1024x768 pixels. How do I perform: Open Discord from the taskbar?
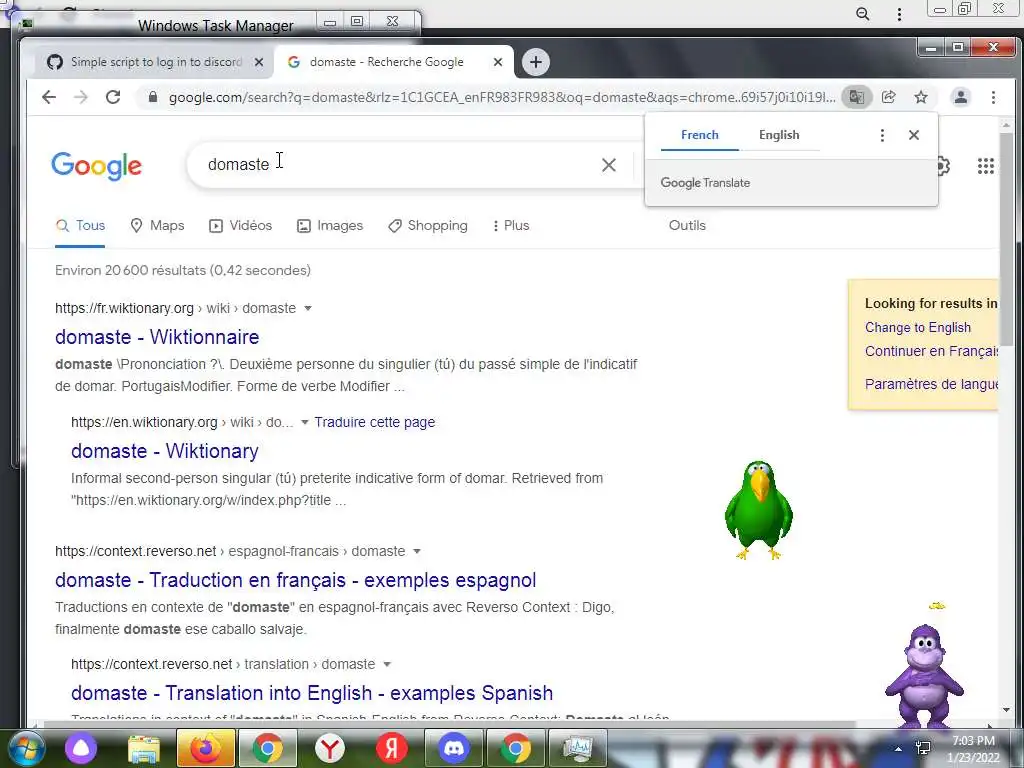pyautogui.click(x=454, y=748)
